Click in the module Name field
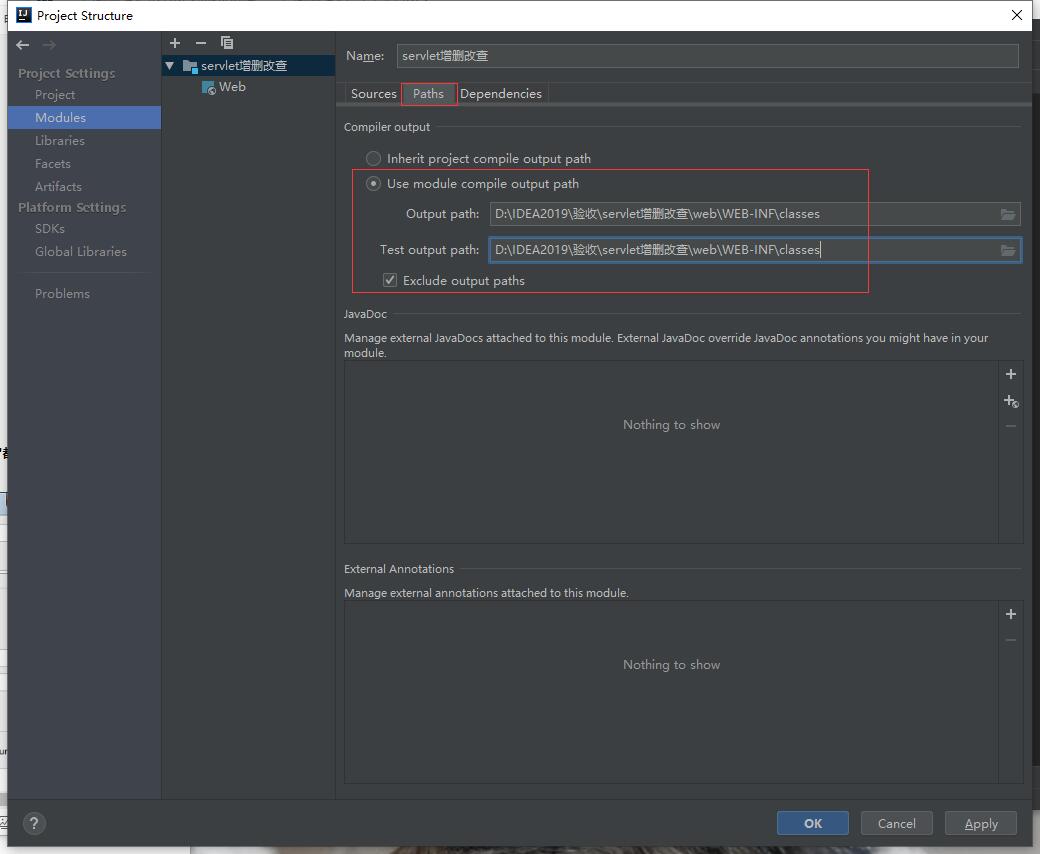 [x=707, y=56]
